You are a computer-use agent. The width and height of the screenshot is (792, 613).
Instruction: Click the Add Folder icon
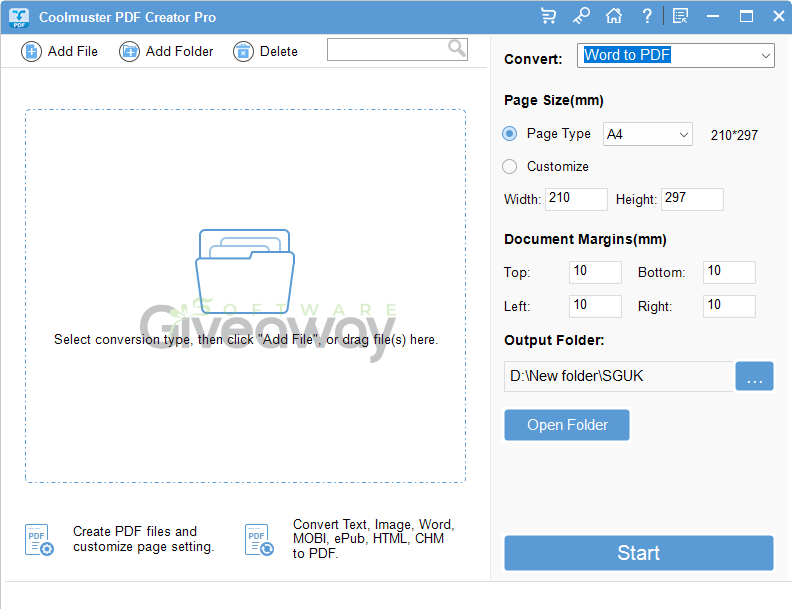tap(129, 52)
